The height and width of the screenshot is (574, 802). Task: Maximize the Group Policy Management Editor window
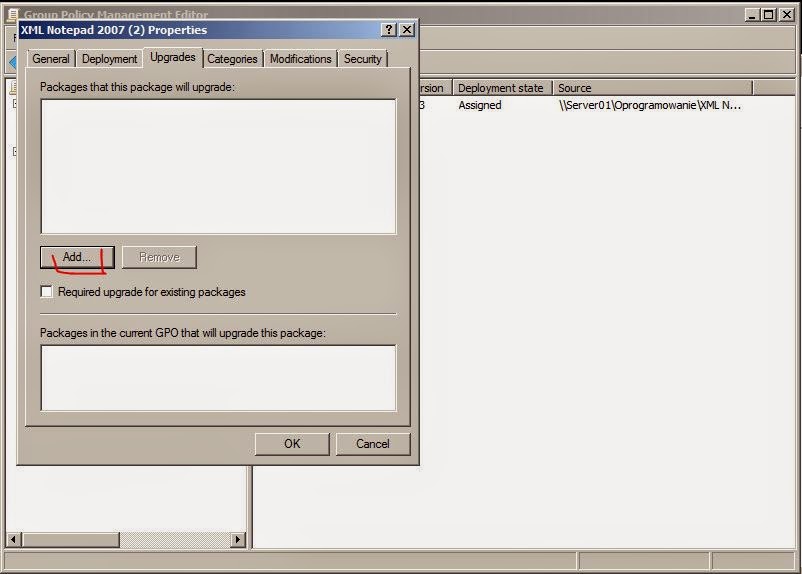click(x=769, y=15)
